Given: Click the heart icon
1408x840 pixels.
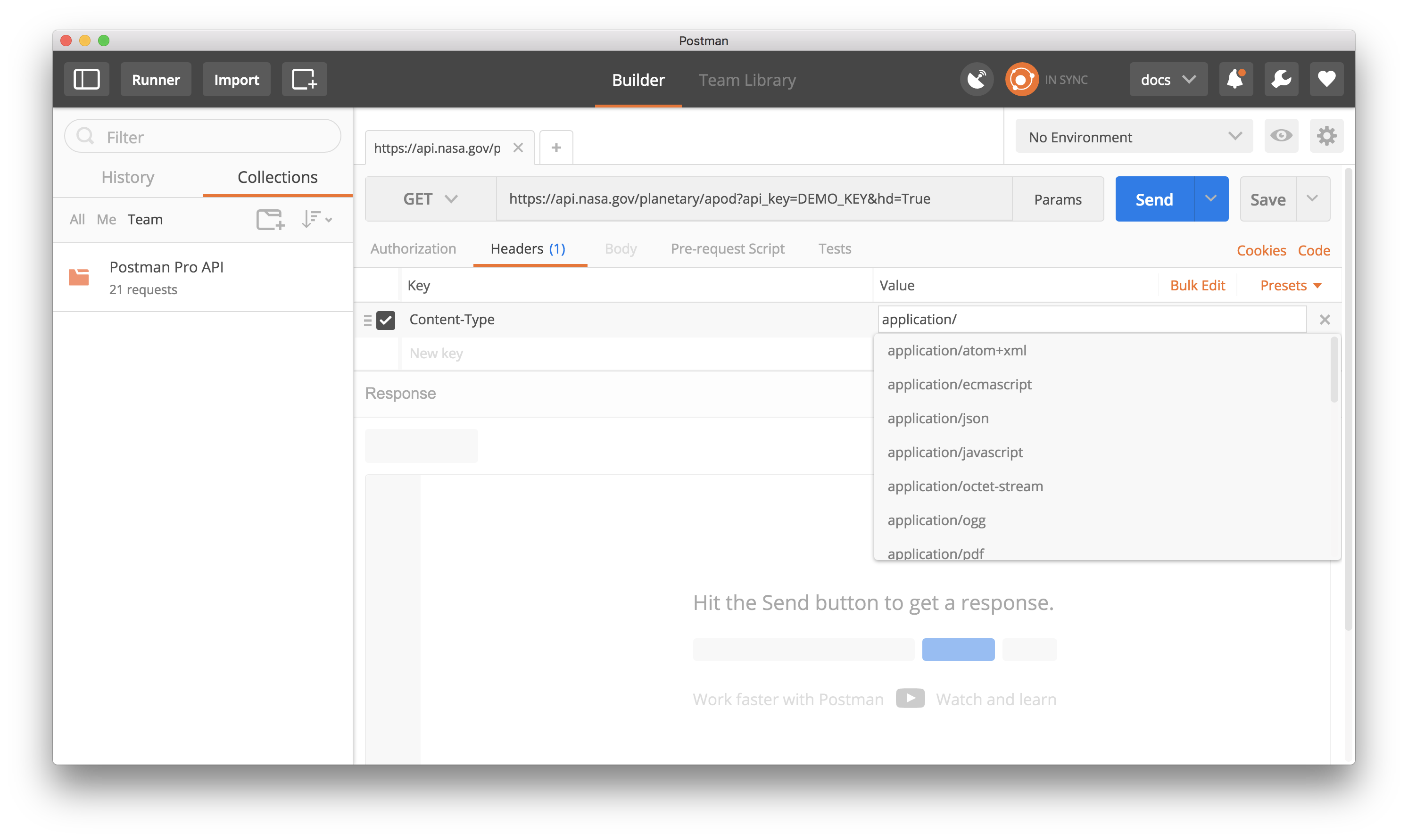Looking at the screenshot, I should pyautogui.click(x=1326, y=79).
